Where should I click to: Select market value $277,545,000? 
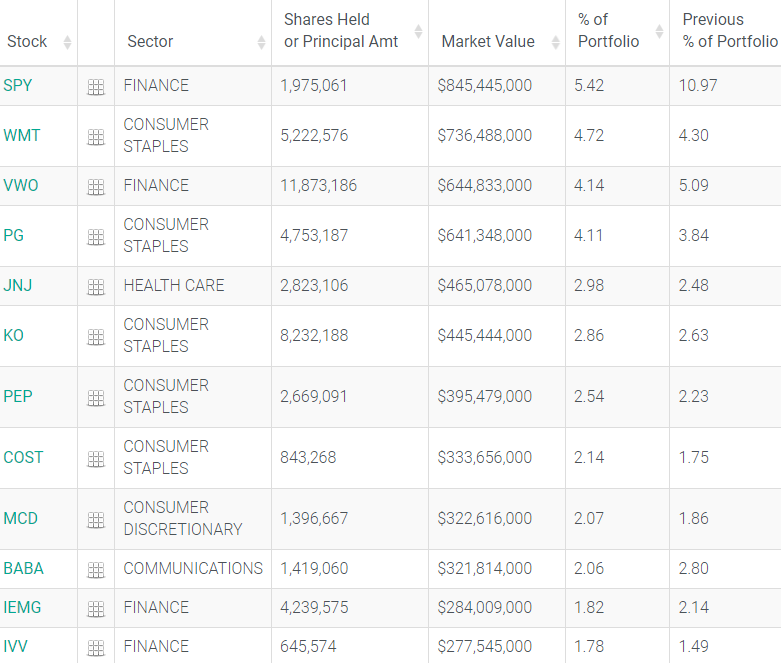(485, 647)
